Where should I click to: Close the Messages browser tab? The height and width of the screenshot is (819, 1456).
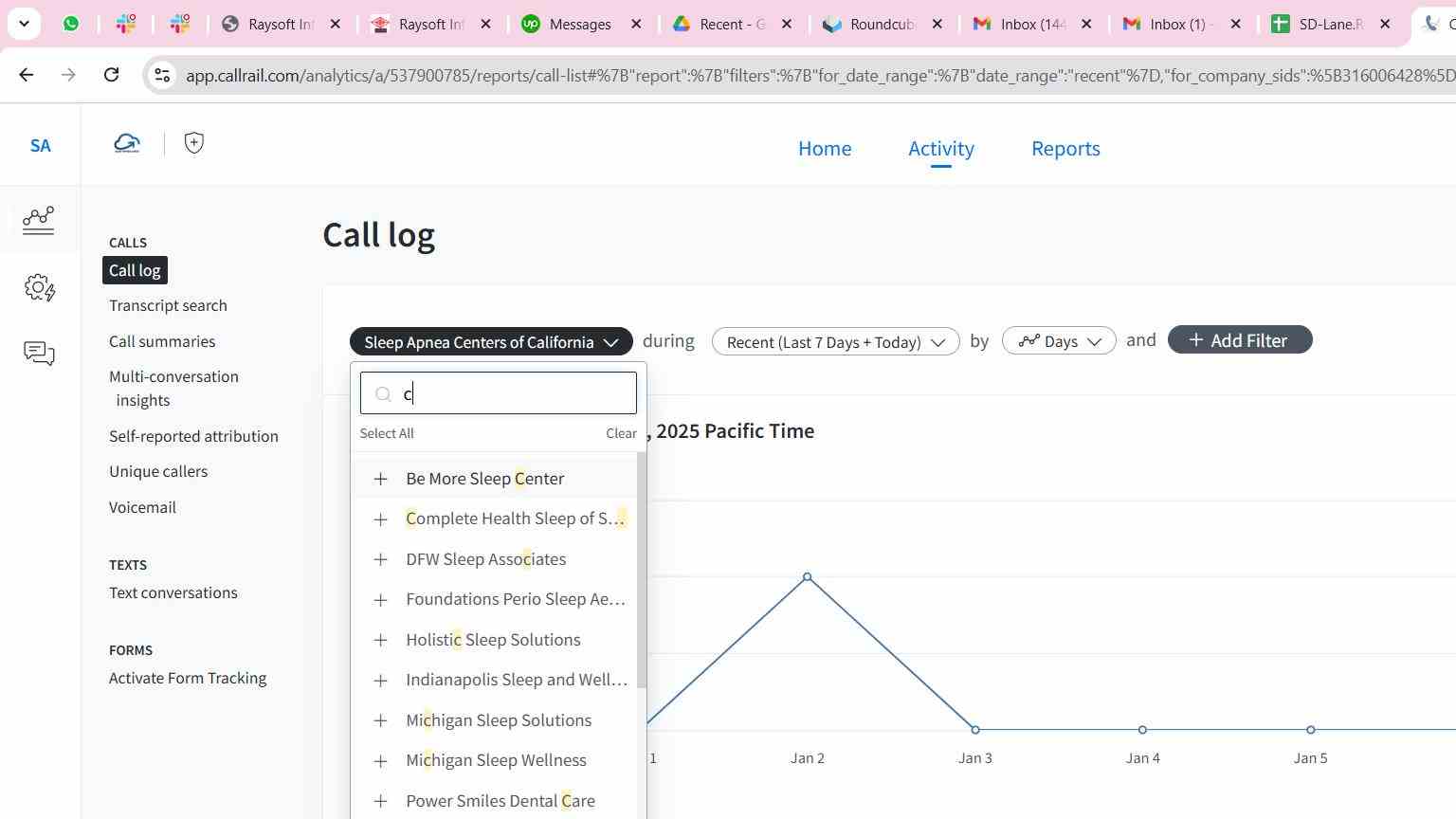click(637, 24)
